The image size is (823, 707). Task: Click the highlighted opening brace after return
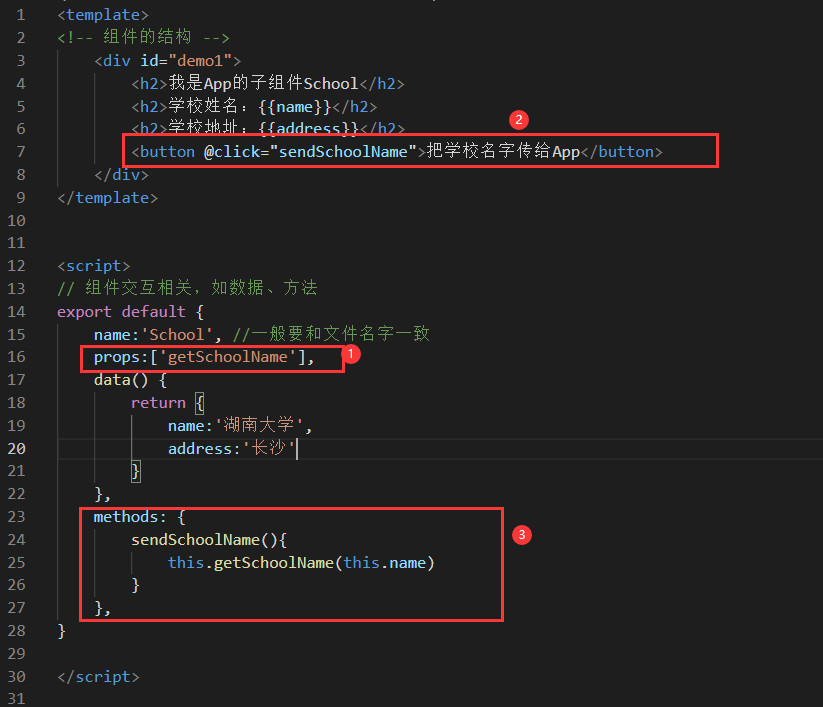click(199, 403)
